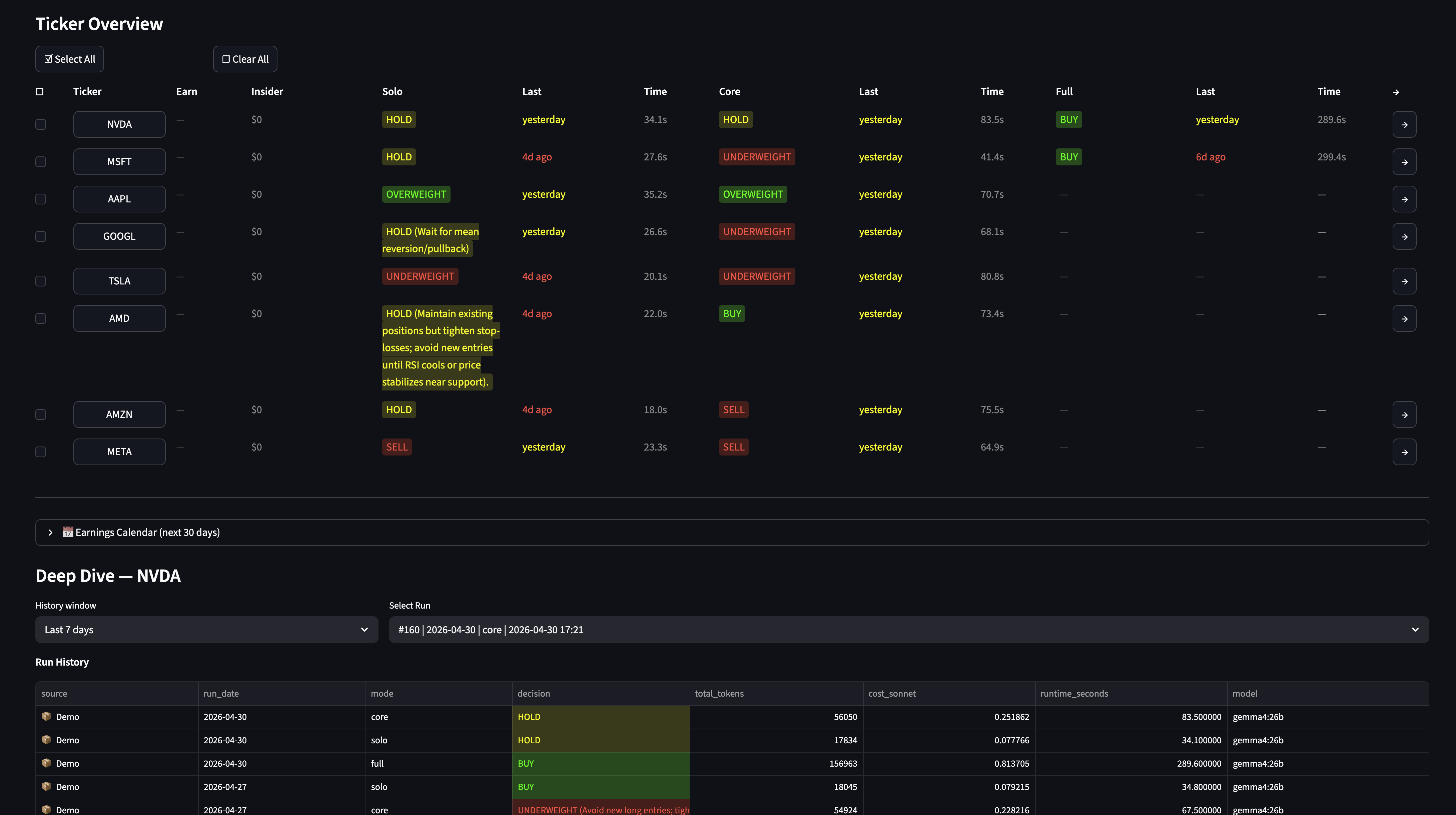The width and height of the screenshot is (1456, 815).
Task: Open MSFT row arrow button
Action: click(x=1404, y=162)
